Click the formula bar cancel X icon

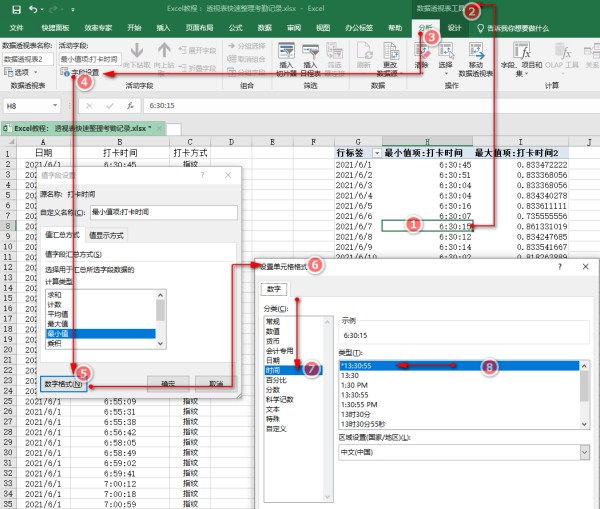click(x=89, y=106)
